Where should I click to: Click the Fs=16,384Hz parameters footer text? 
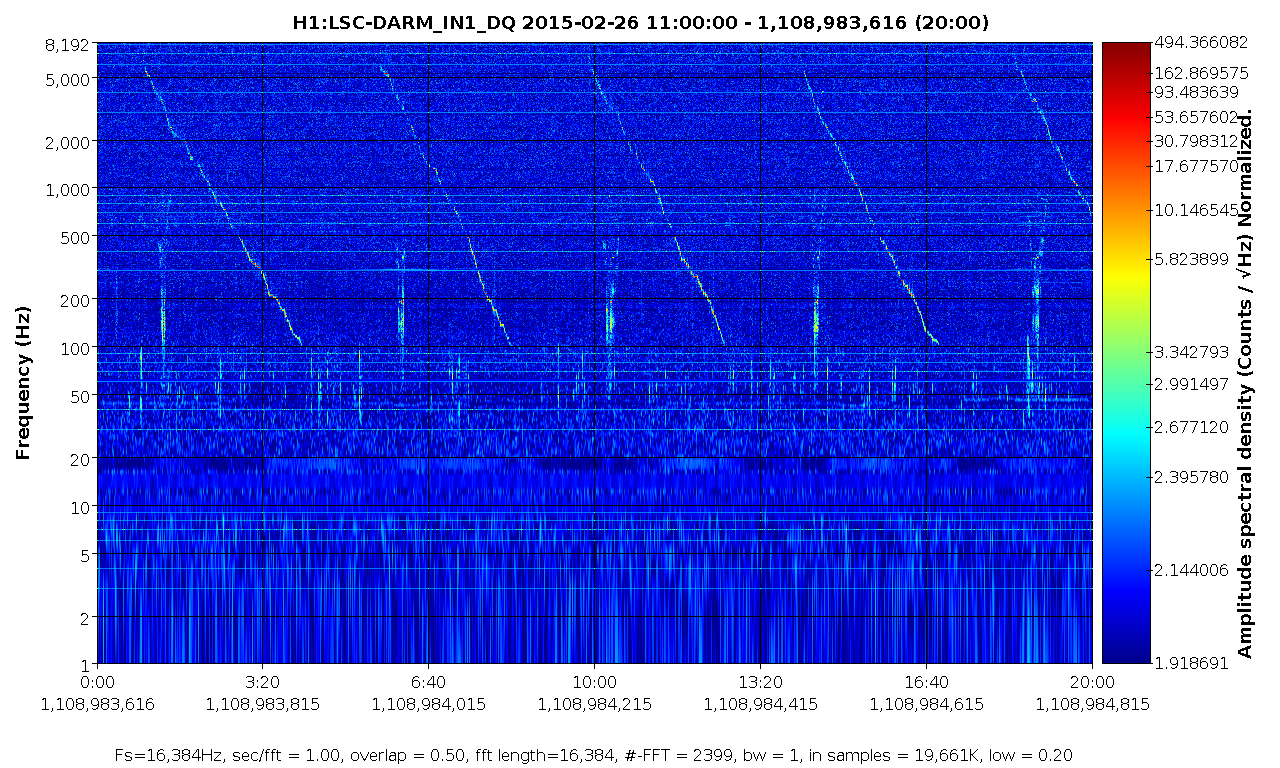(x=595, y=753)
